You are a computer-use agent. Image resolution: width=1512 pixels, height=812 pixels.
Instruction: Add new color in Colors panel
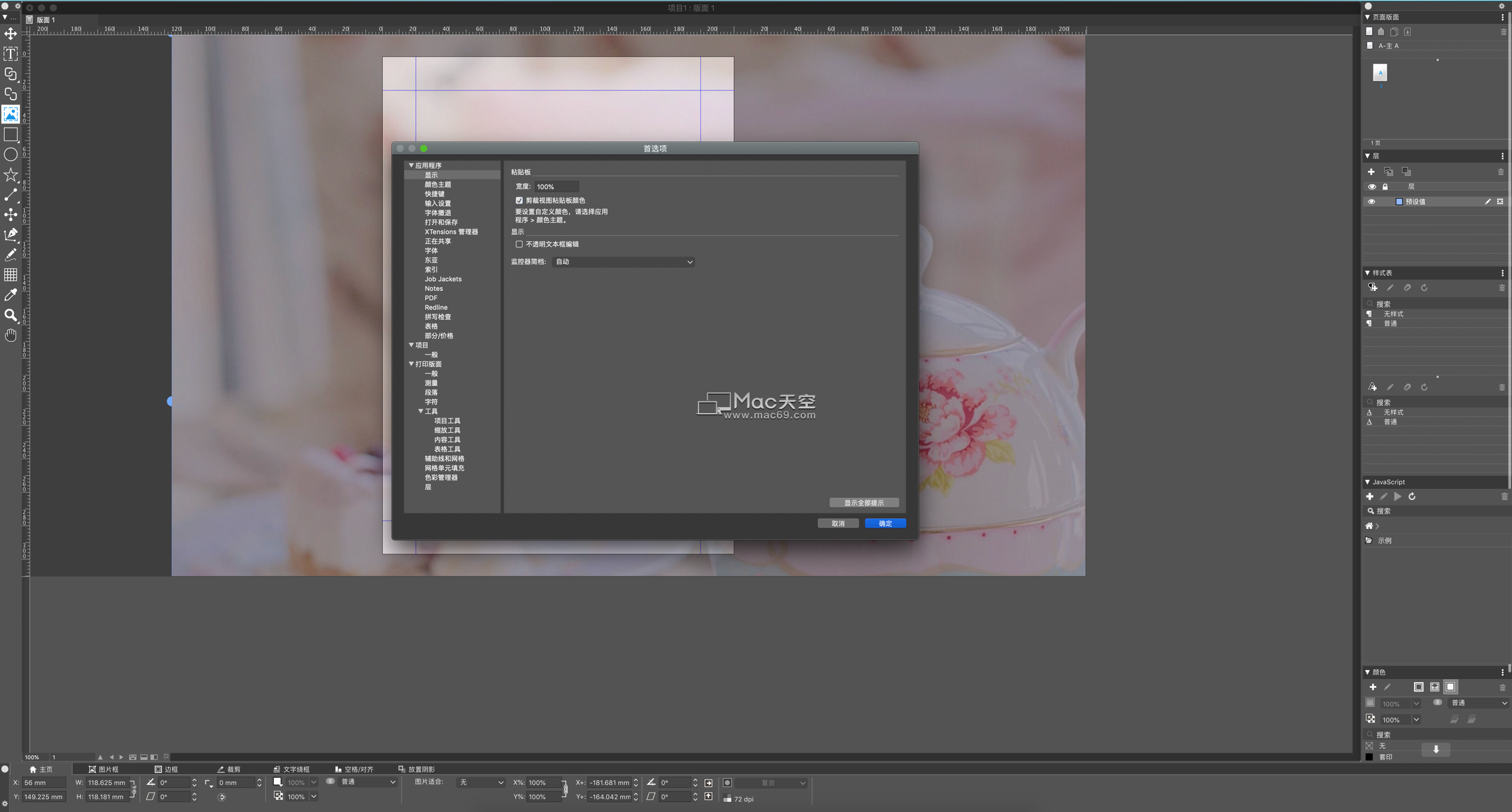coord(1373,687)
